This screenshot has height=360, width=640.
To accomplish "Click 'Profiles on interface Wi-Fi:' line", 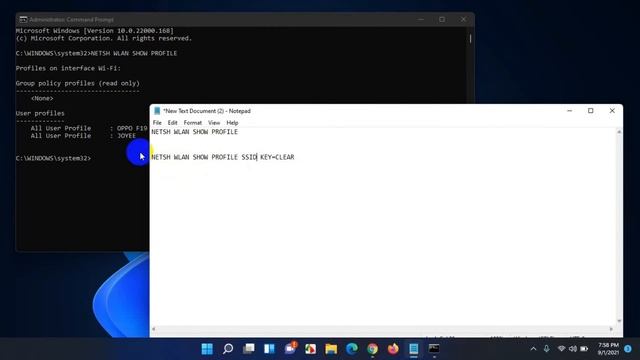I will tap(68, 68).
